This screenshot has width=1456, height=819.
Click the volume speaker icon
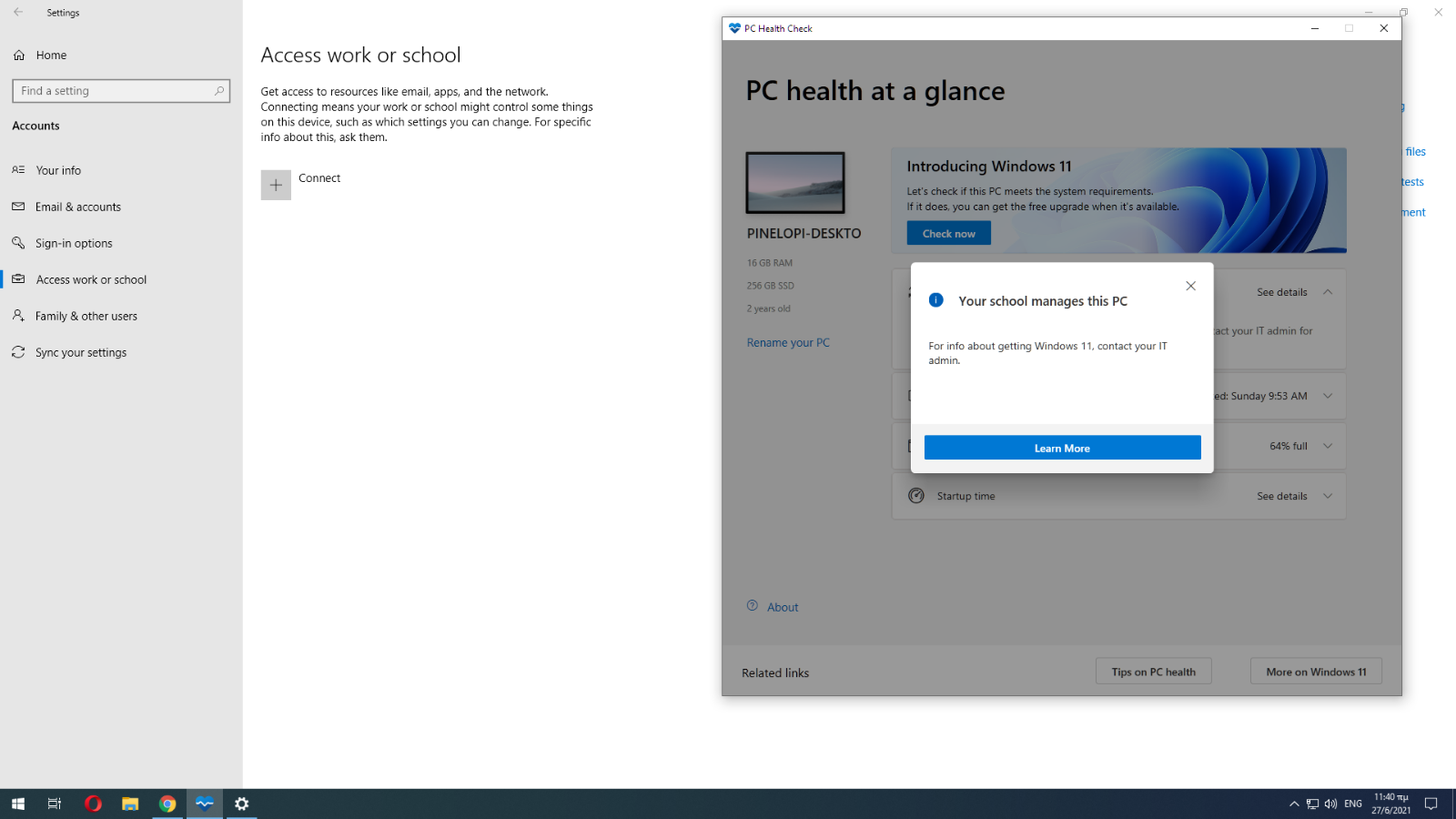pyautogui.click(x=1330, y=804)
